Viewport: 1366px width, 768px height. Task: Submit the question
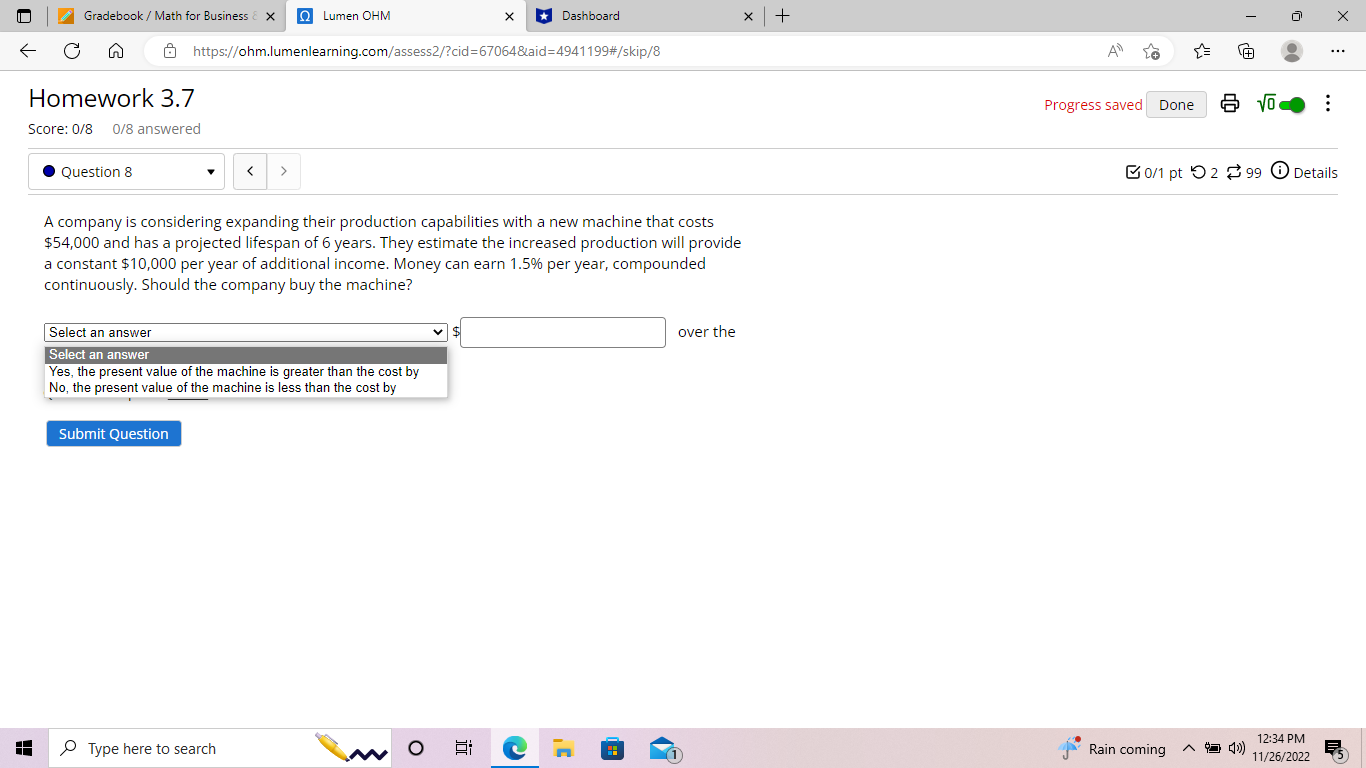point(114,433)
